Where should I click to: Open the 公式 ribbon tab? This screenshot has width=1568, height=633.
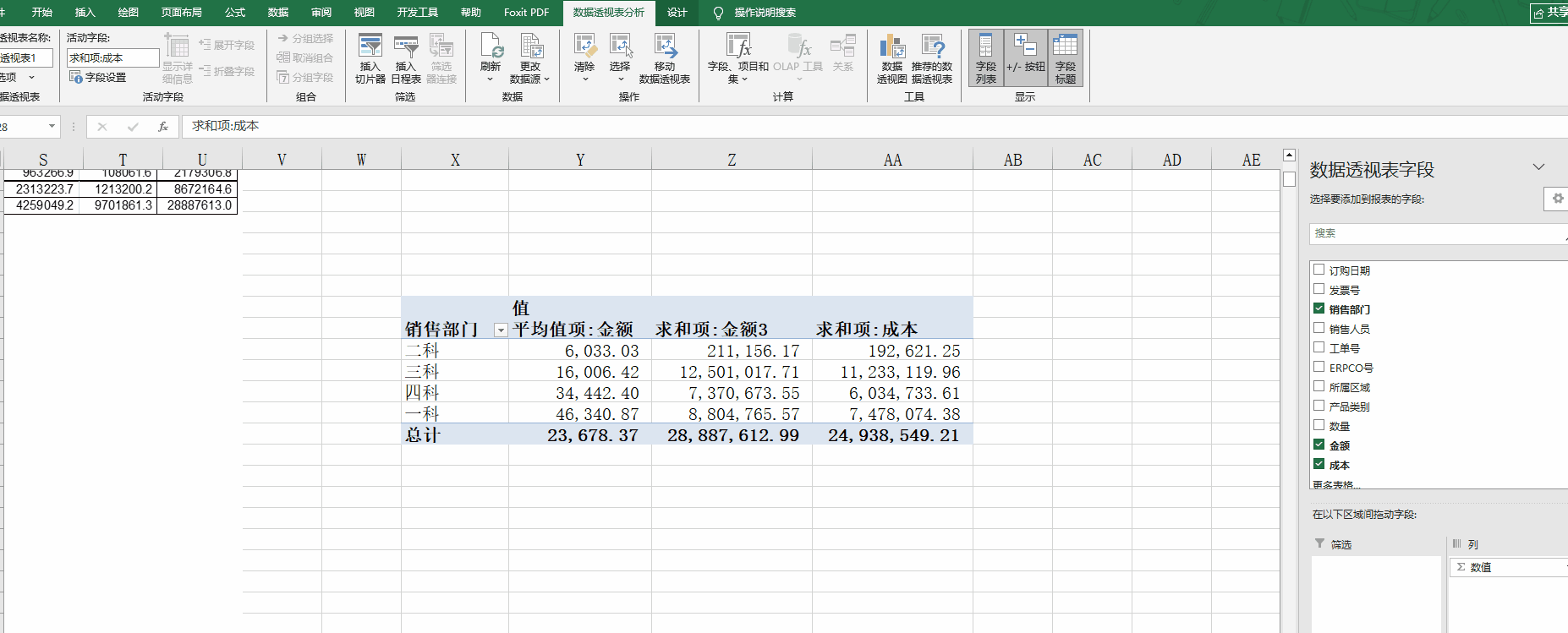coord(235,13)
